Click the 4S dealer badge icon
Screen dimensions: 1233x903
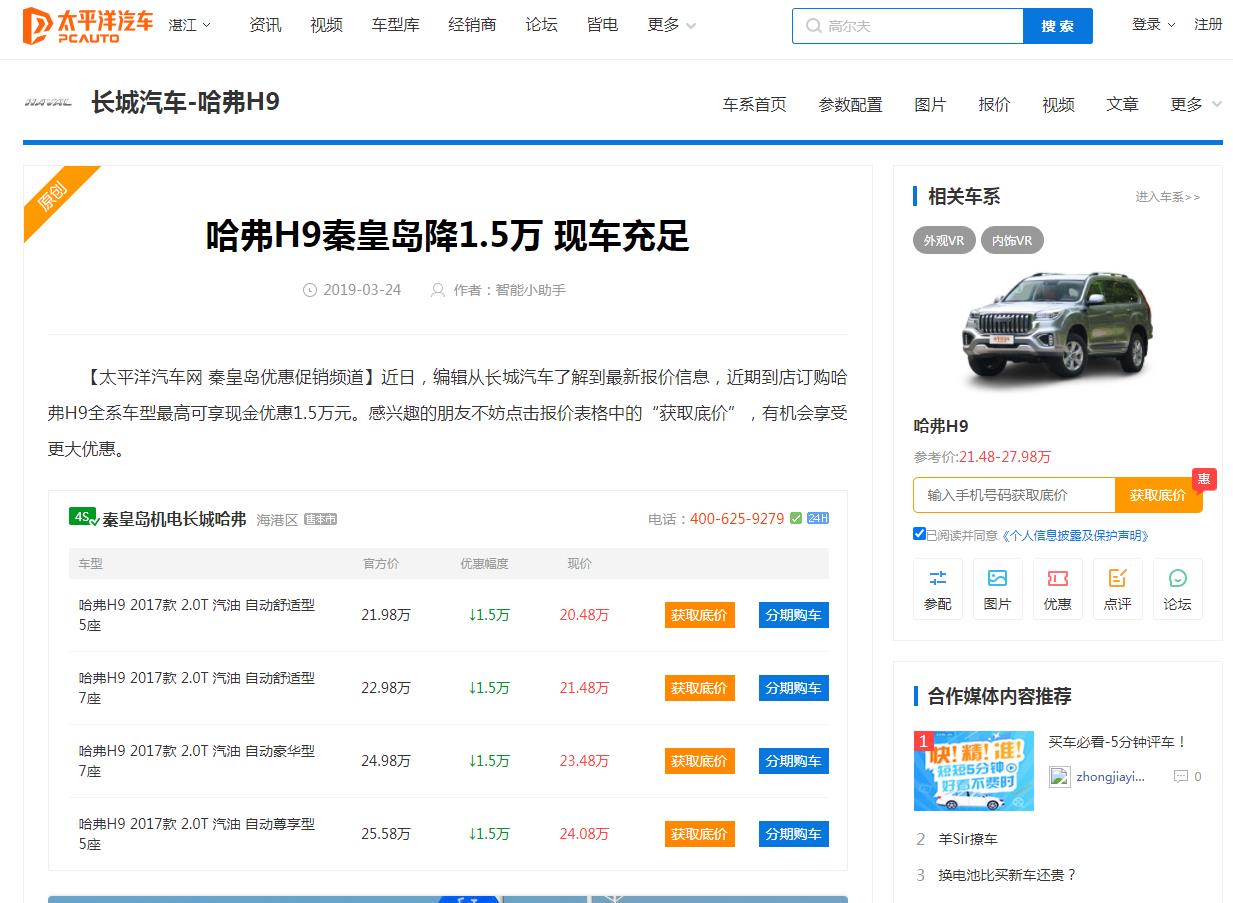pos(84,517)
